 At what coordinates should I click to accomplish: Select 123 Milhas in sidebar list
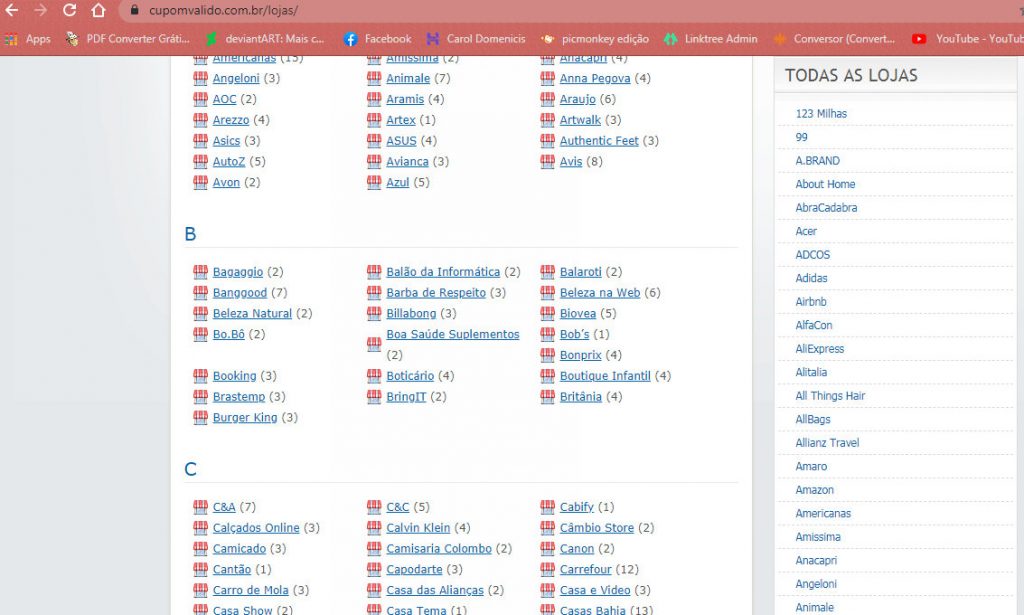(x=821, y=114)
